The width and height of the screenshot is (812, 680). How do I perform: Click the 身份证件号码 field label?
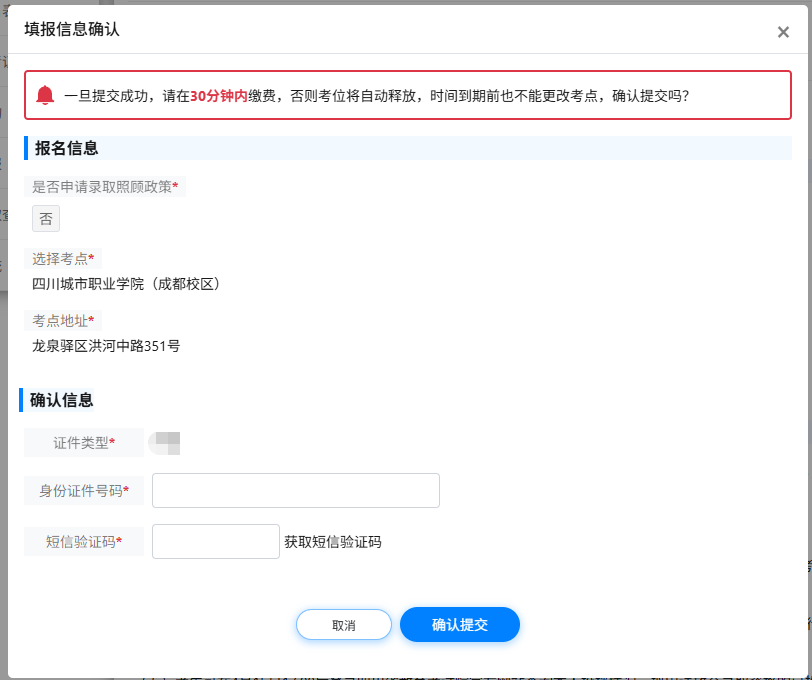[x=84, y=490]
